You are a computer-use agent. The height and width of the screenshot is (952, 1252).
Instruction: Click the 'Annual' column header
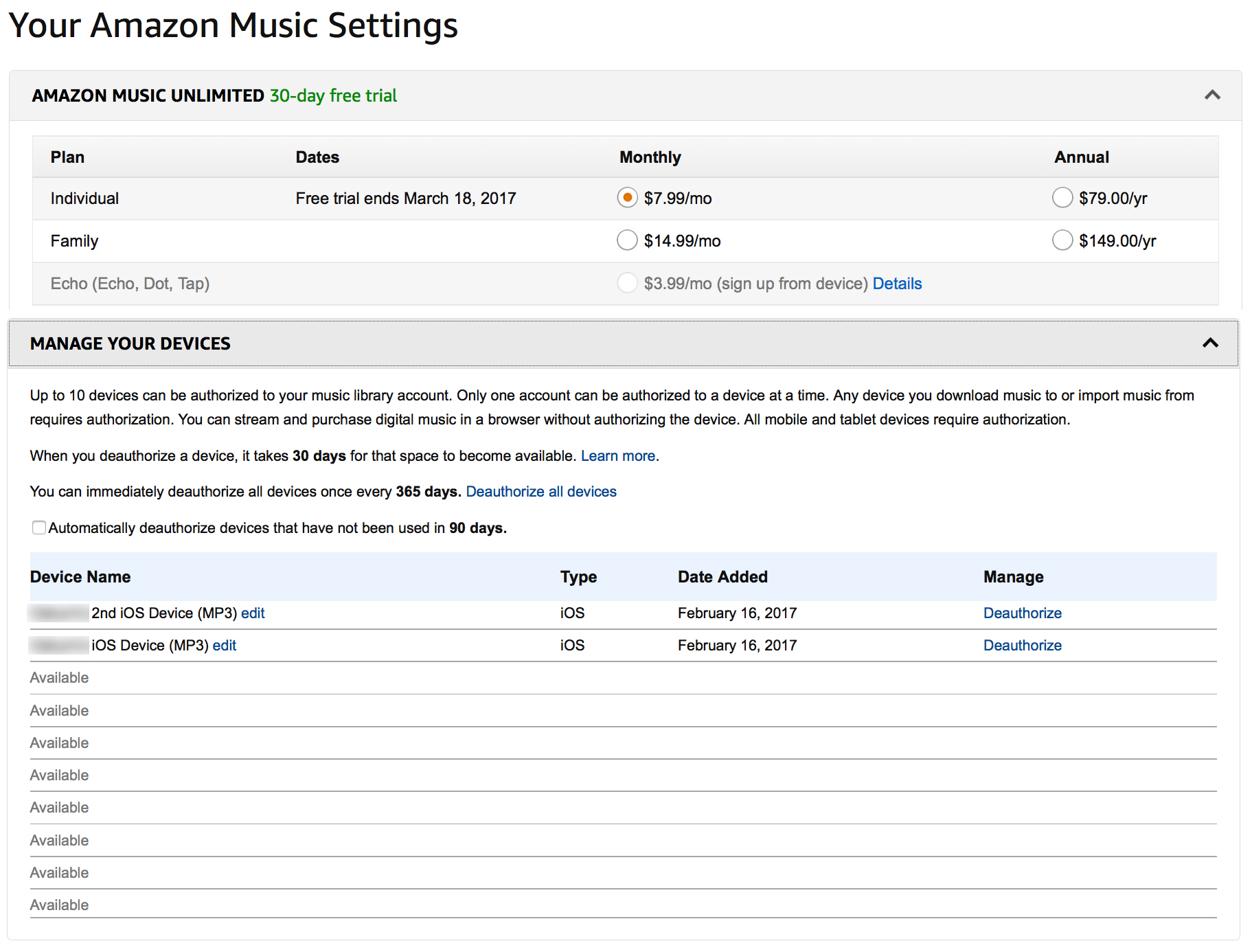pyautogui.click(x=1082, y=157)
